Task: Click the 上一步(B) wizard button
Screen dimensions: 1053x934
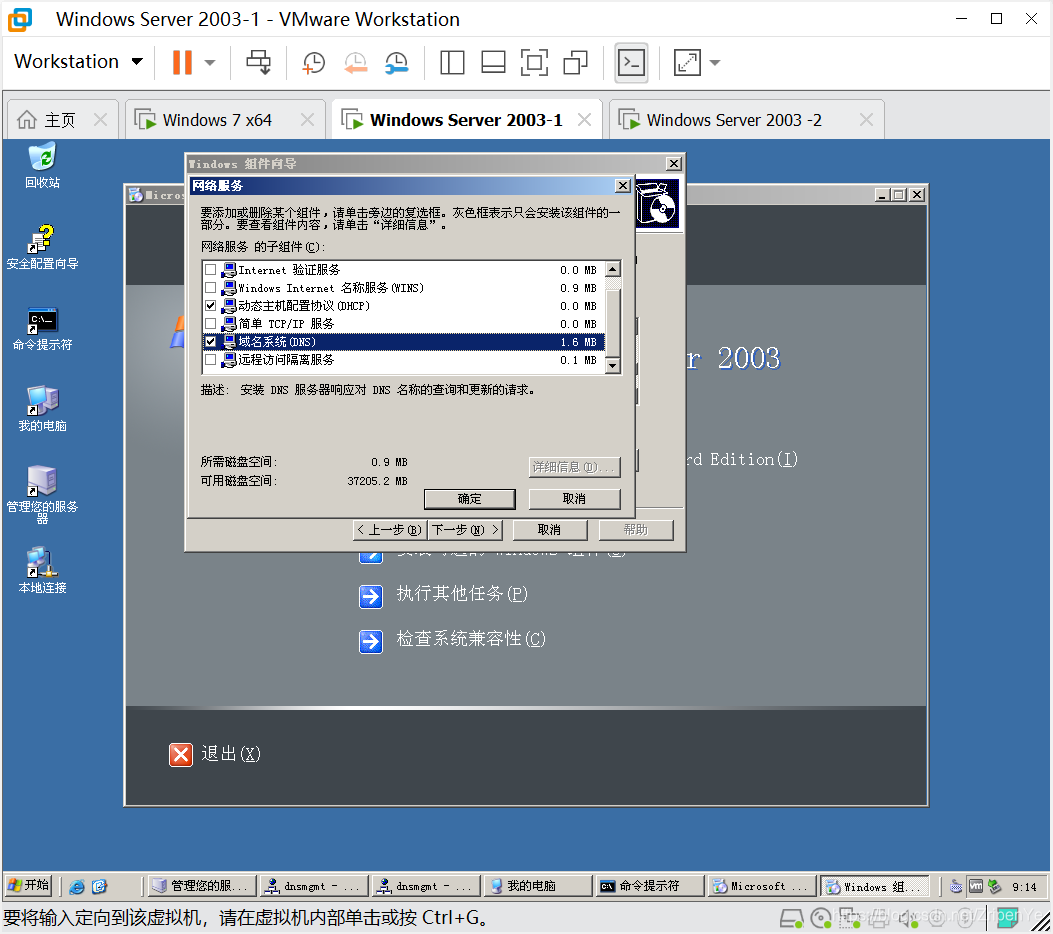Action: 390,530
